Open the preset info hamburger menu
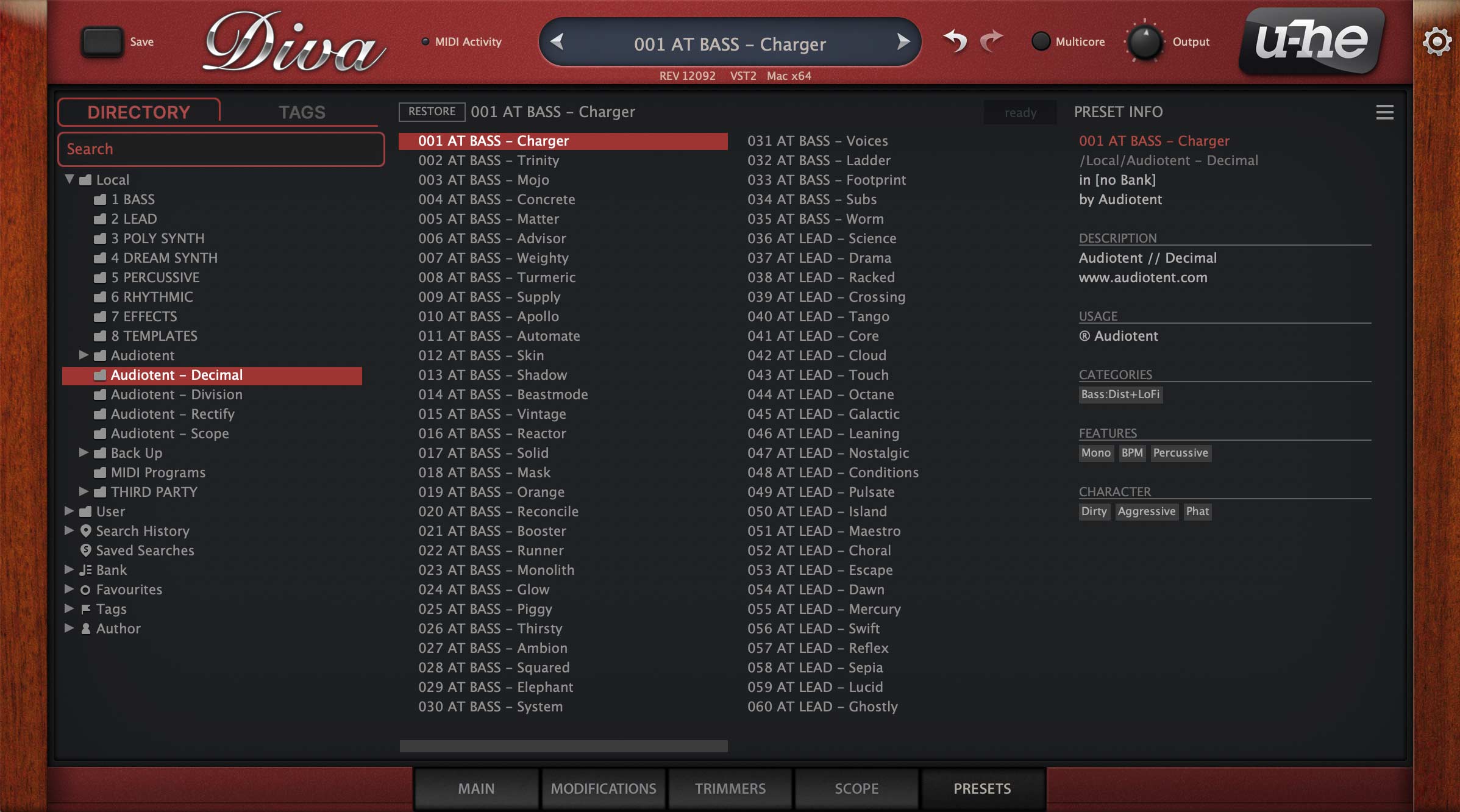This screenshot has width=1460, height=812. tap(1384, 112)
